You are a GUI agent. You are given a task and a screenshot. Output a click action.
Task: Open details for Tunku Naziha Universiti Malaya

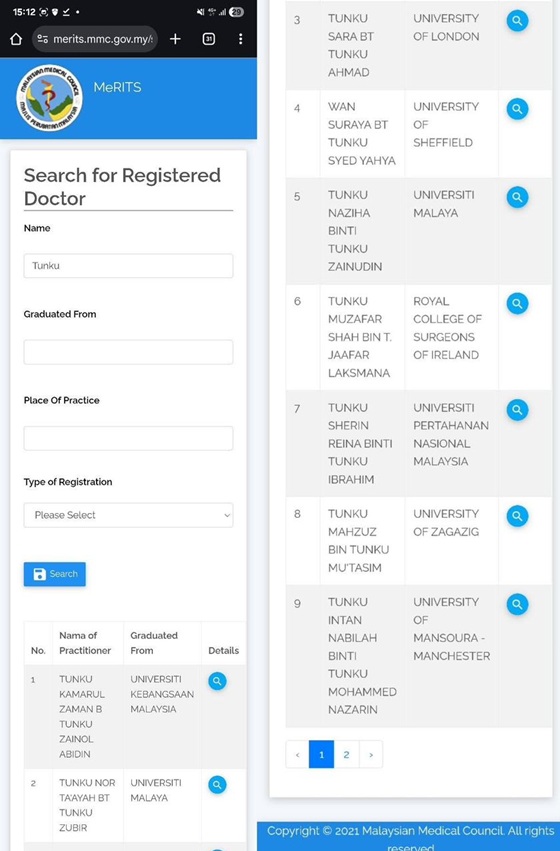(517, 198)
